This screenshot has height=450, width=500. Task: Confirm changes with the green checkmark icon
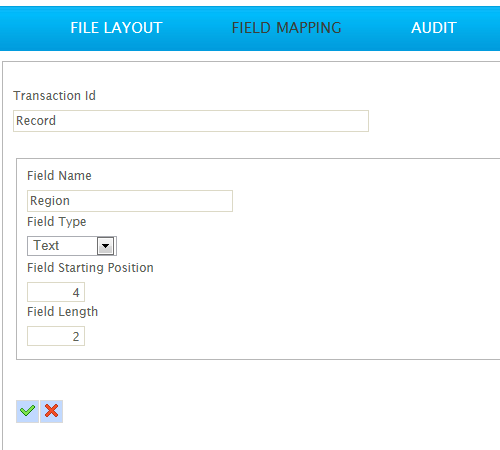(27, 411)
